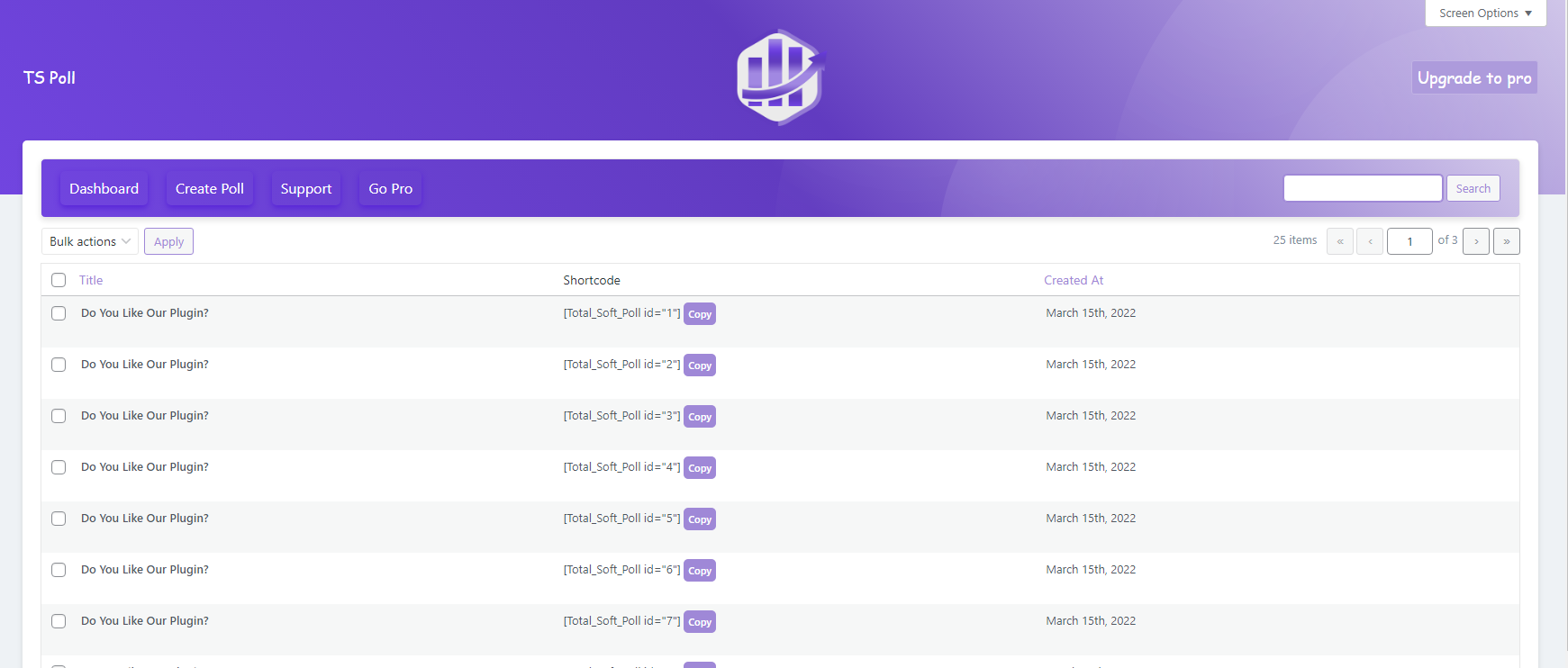This screenshot has width=1568, height=668.
Task: Check the poll with shortcode id="2"
Action: (x=59, y=365)
